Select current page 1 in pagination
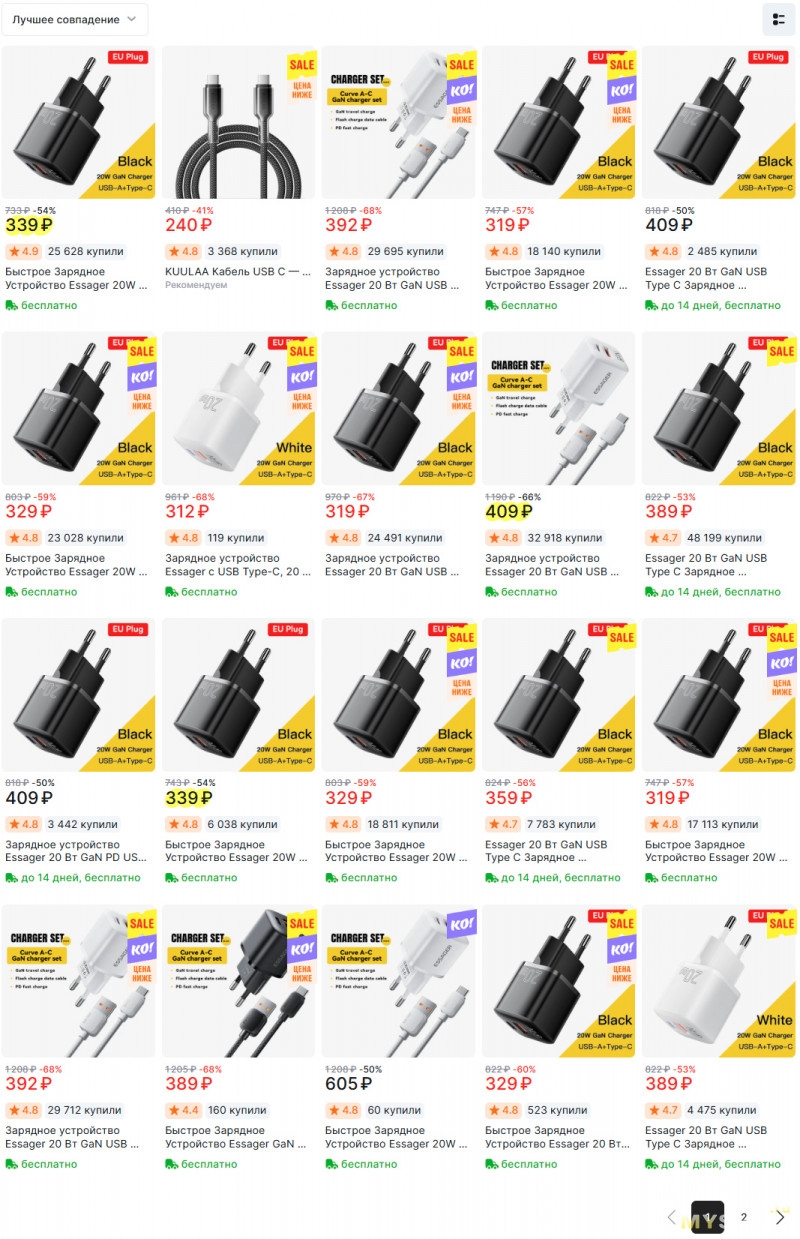The width and height of the screenshot is (800, 1239). [707, 1217]
